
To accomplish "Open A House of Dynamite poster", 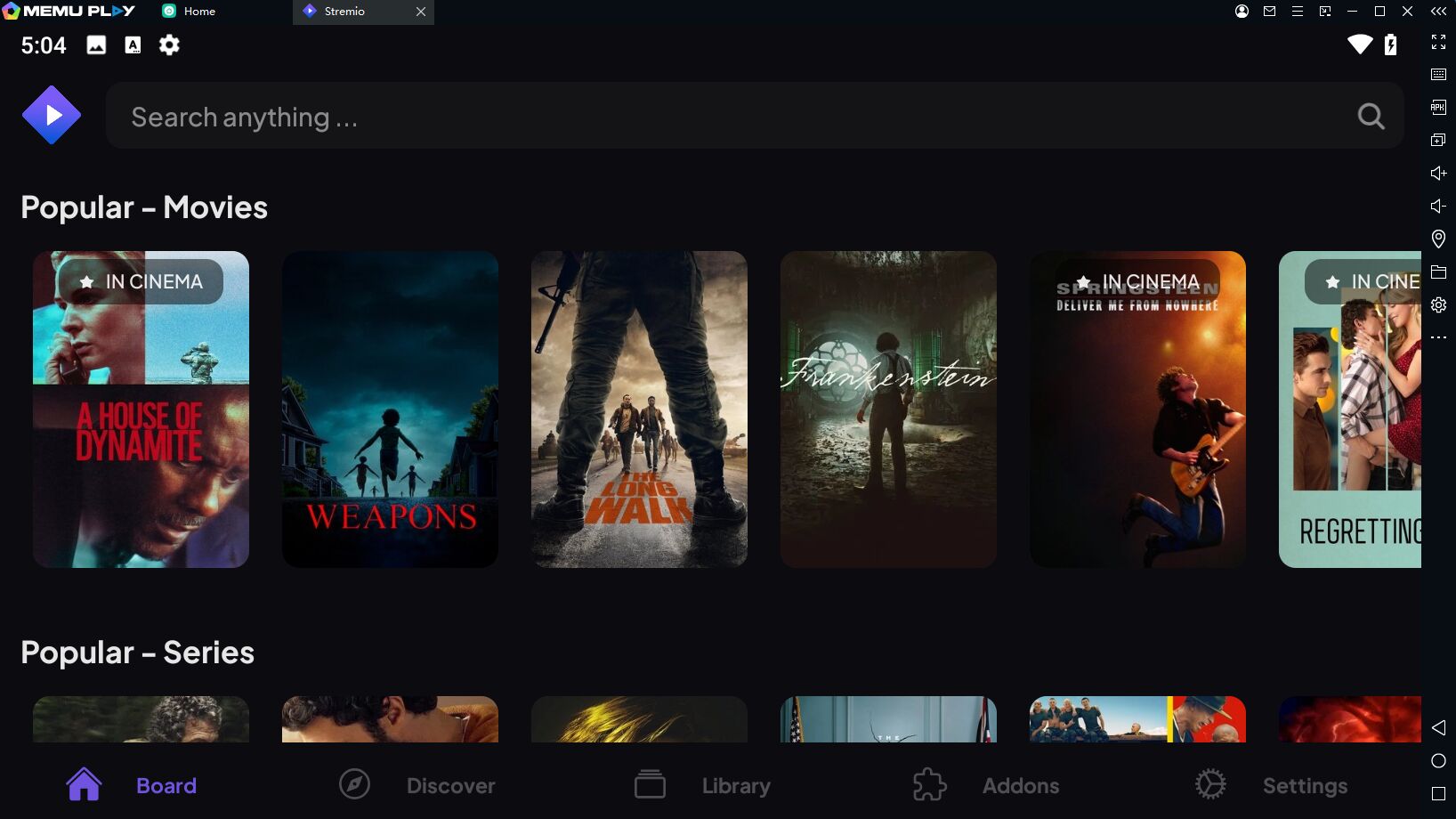I will pyautogui.click(x=141, y=409).
